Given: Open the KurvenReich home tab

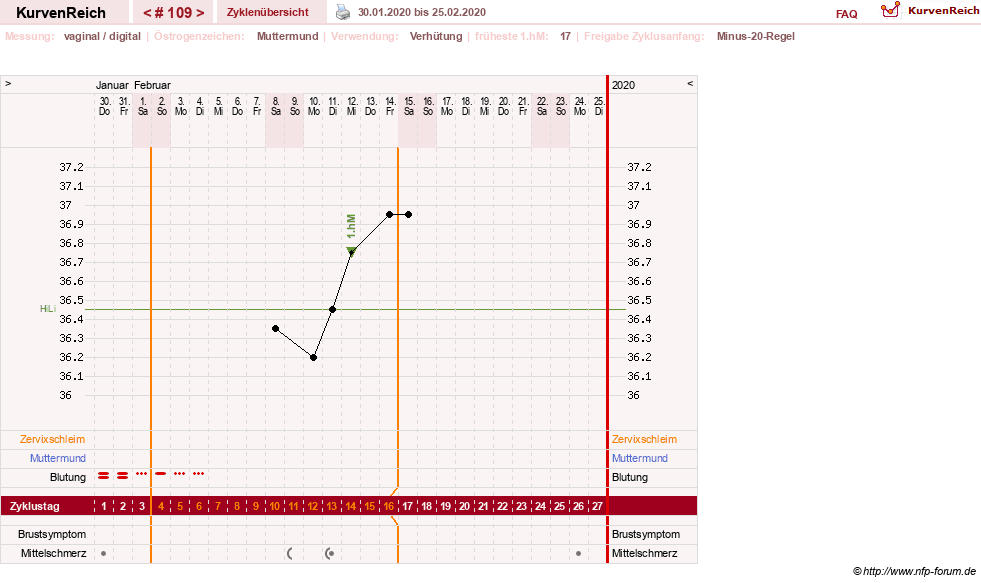Looking at the screenshot, I should (61, 13).
